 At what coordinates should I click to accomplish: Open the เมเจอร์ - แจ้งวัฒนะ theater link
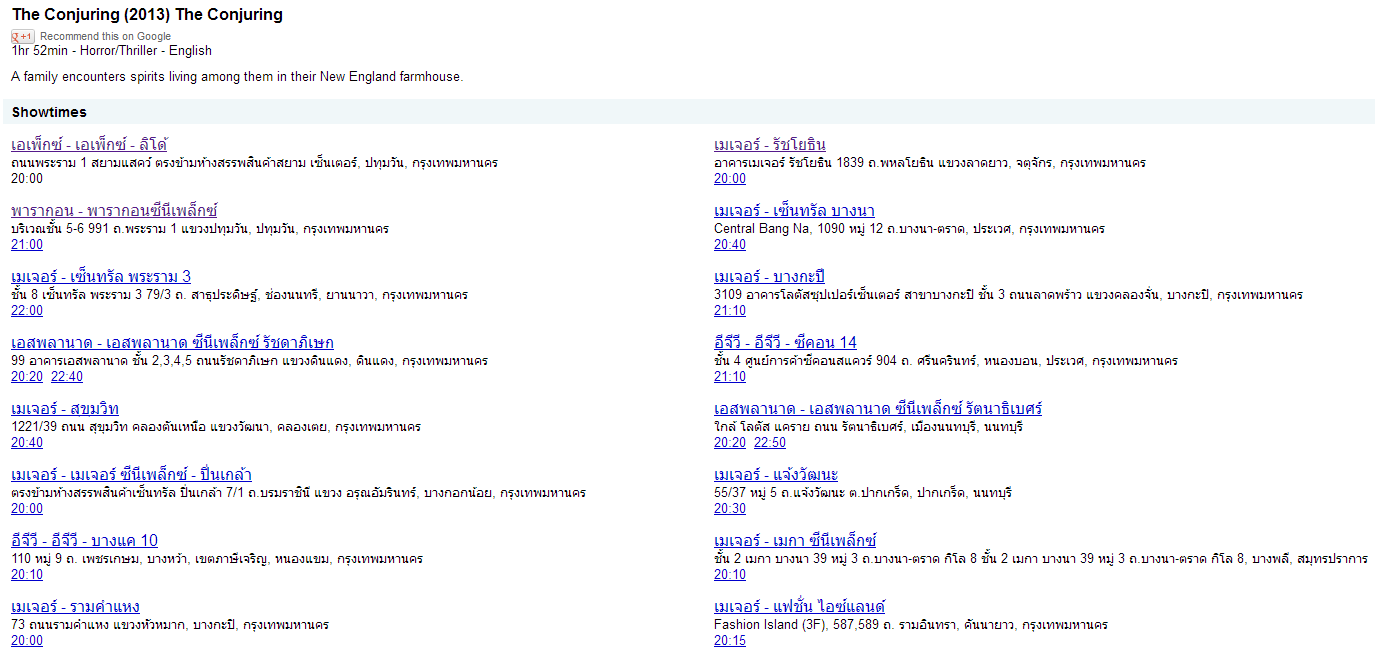click(x=776, y=474)
